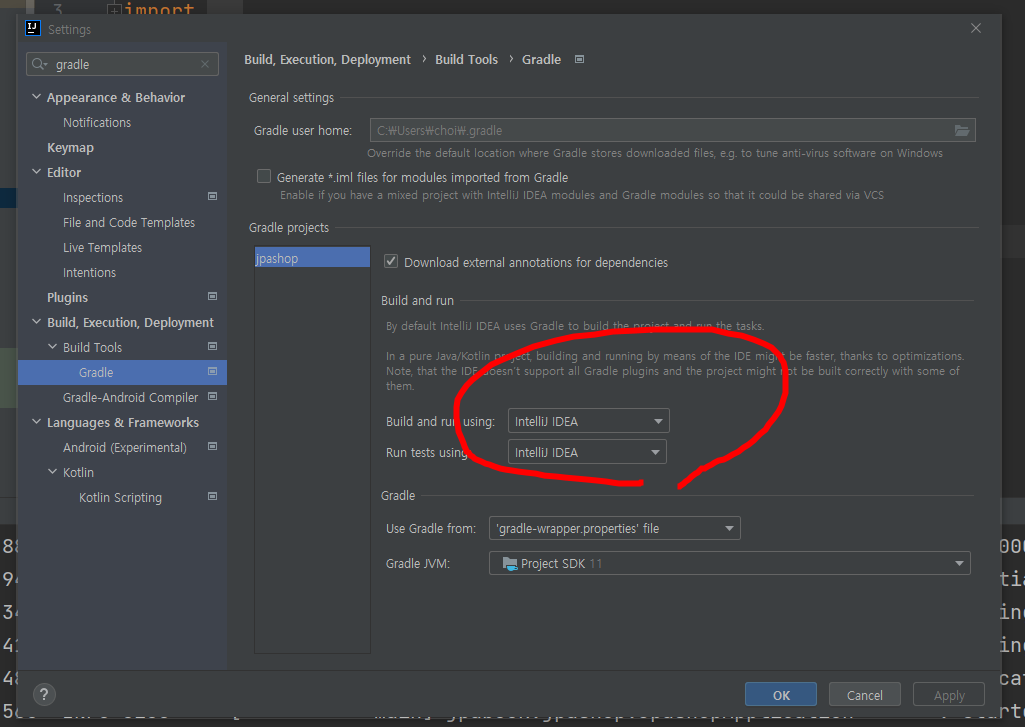The width and height of the screenshot is (1025, 727).
Task: Click the Build Tools breadcrumb
Action: [466, 59]
